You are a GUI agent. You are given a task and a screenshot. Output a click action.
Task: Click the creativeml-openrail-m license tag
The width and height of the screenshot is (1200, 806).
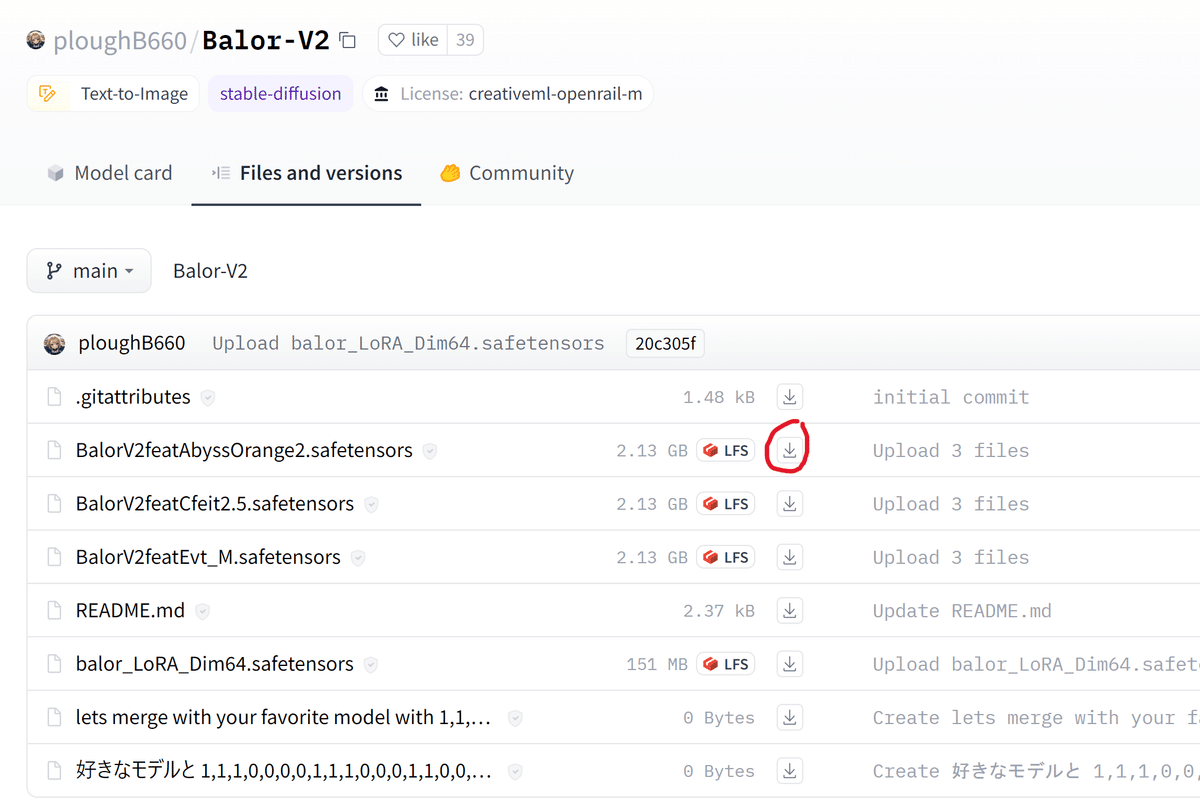pyautogui.click(x=508, y=94)
